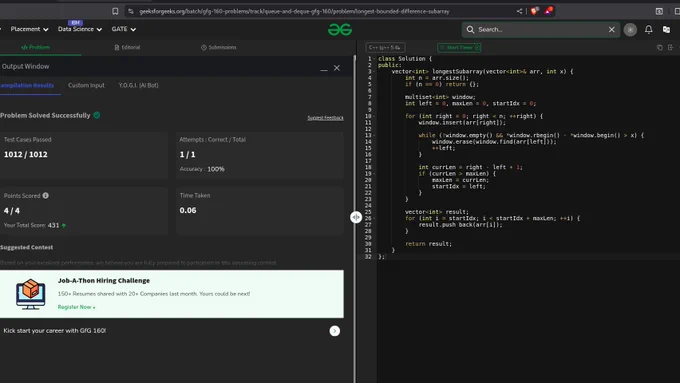680x383 pixels.
Task: Click the panel splitter handle
Action: [356, 217]
